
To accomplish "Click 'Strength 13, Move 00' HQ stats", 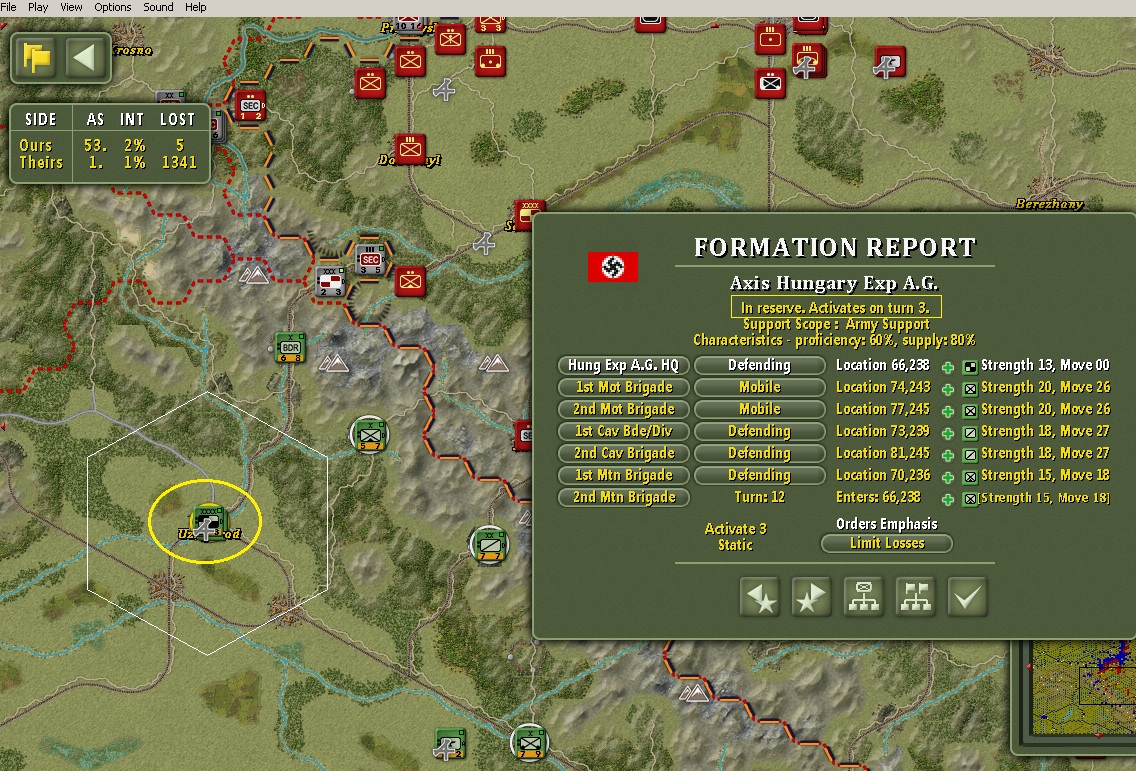I will [x=1045, y=365].
